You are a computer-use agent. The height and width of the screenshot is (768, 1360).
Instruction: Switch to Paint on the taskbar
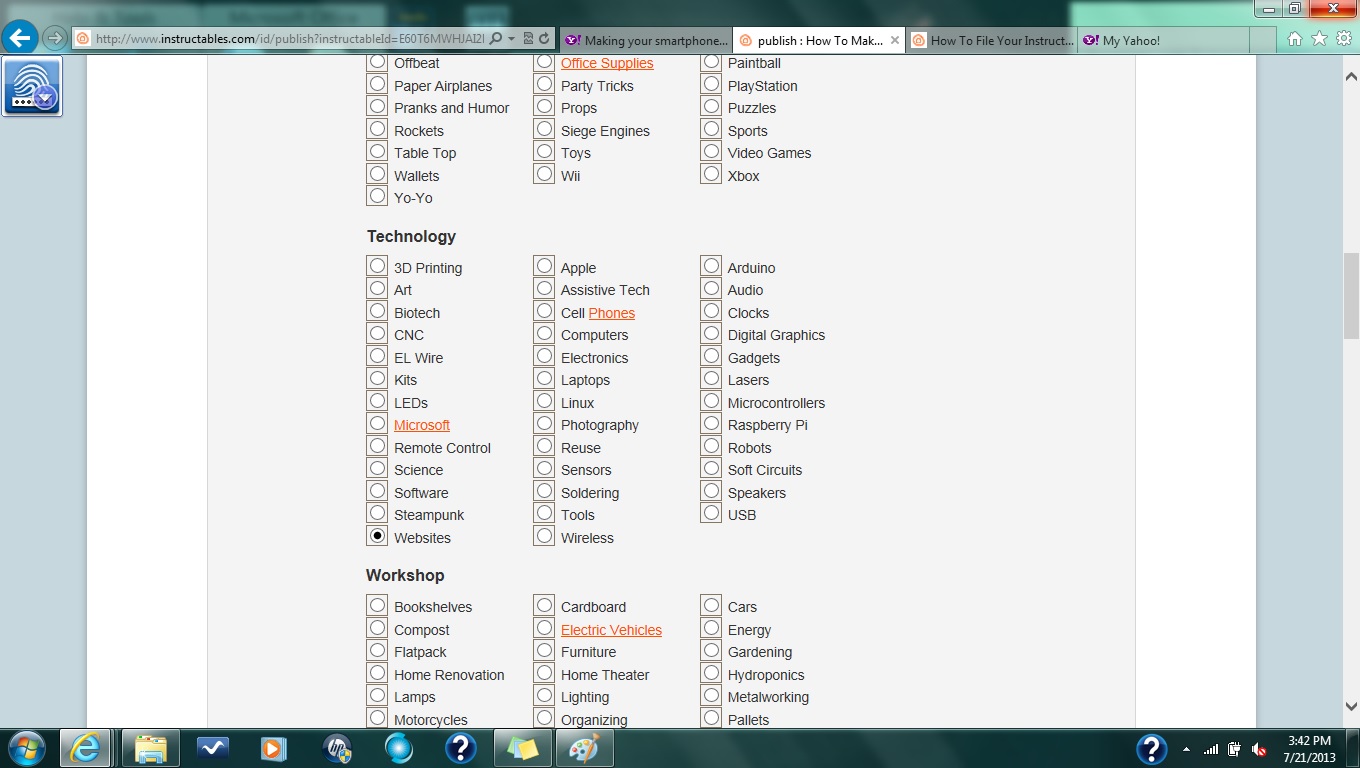coord(584,748)
